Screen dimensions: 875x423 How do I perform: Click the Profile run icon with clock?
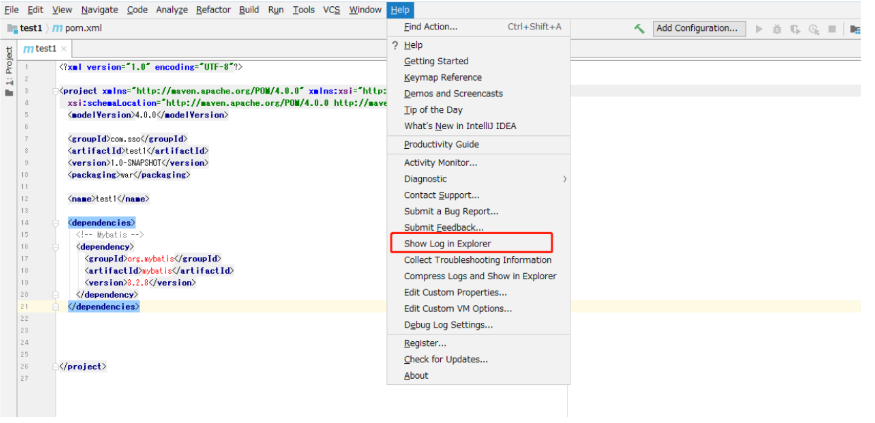814,29
